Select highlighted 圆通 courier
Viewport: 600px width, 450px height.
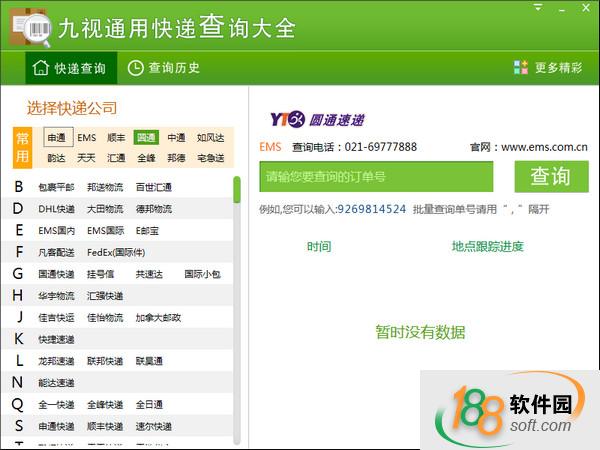pyautogui.click(x=146, y=137)
